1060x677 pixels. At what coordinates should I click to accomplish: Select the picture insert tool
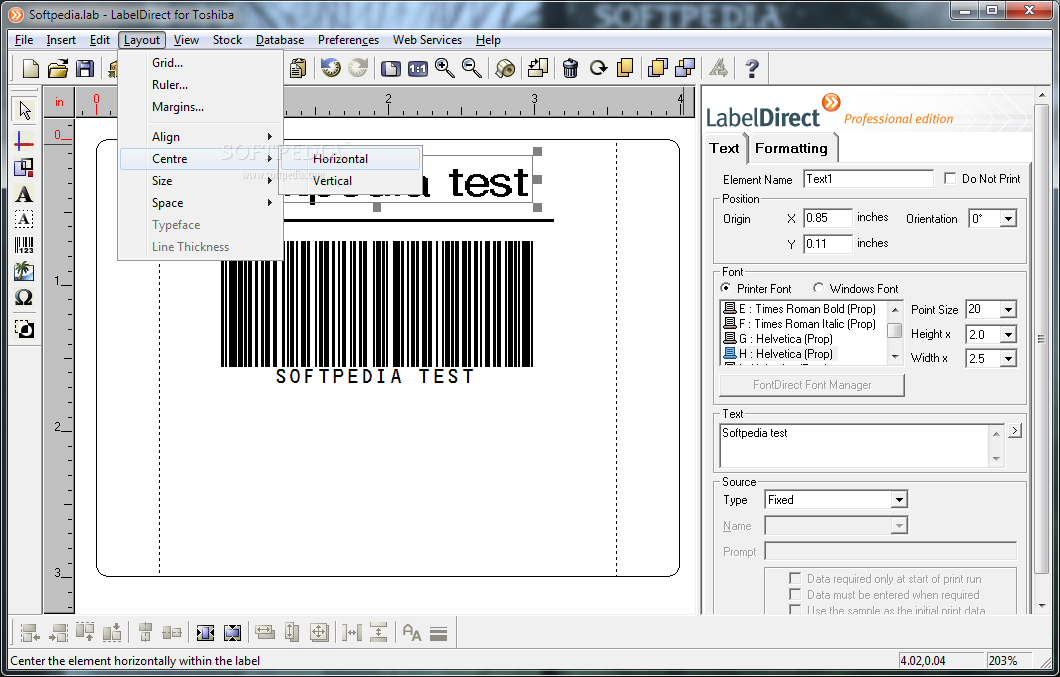point(24,271)
